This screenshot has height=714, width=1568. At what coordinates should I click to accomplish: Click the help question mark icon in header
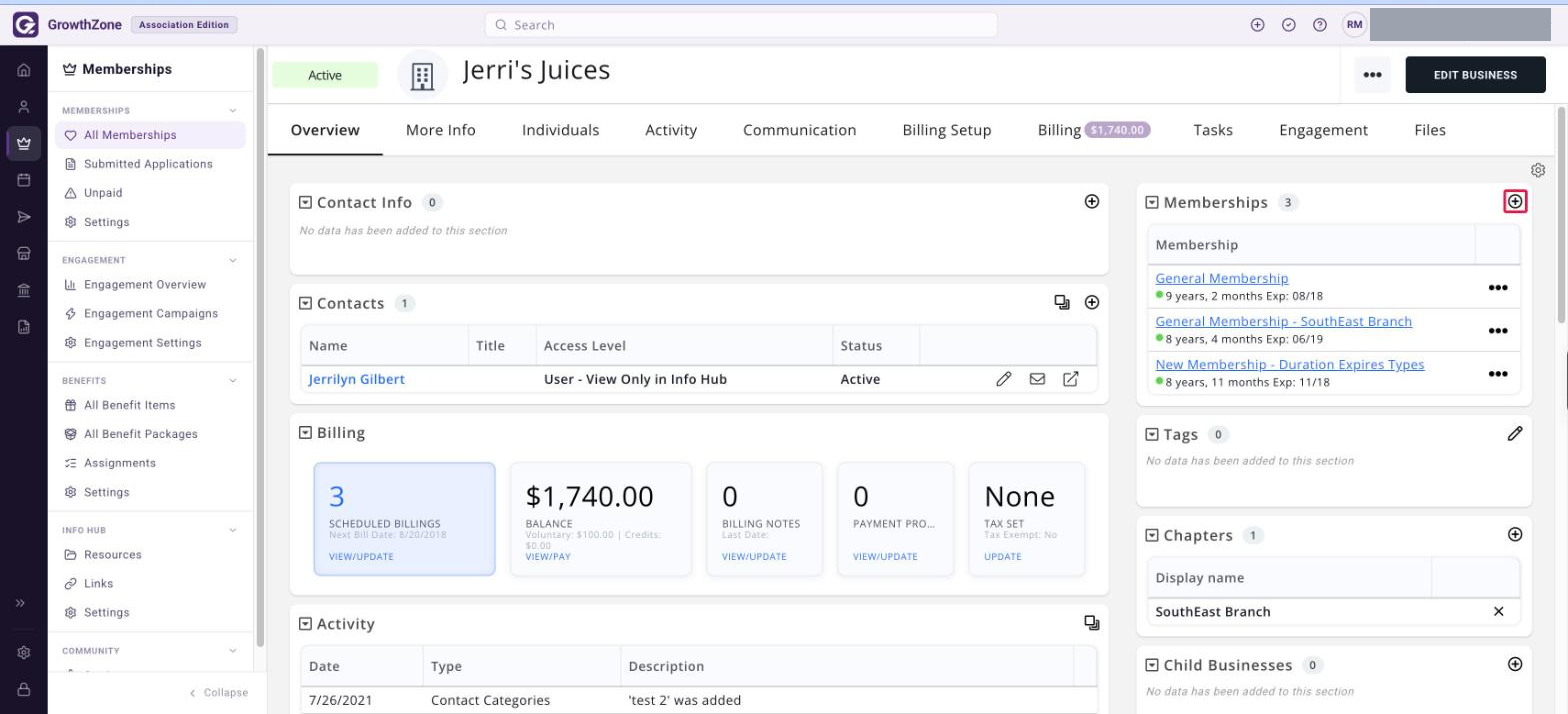1320,25
